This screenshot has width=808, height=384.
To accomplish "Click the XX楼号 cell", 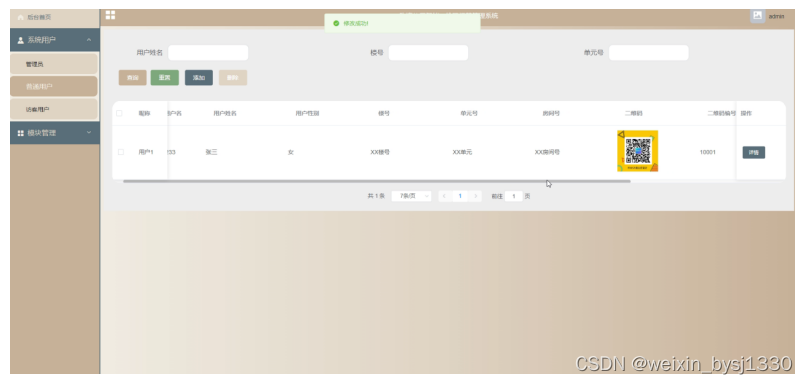I will [380, 153].
